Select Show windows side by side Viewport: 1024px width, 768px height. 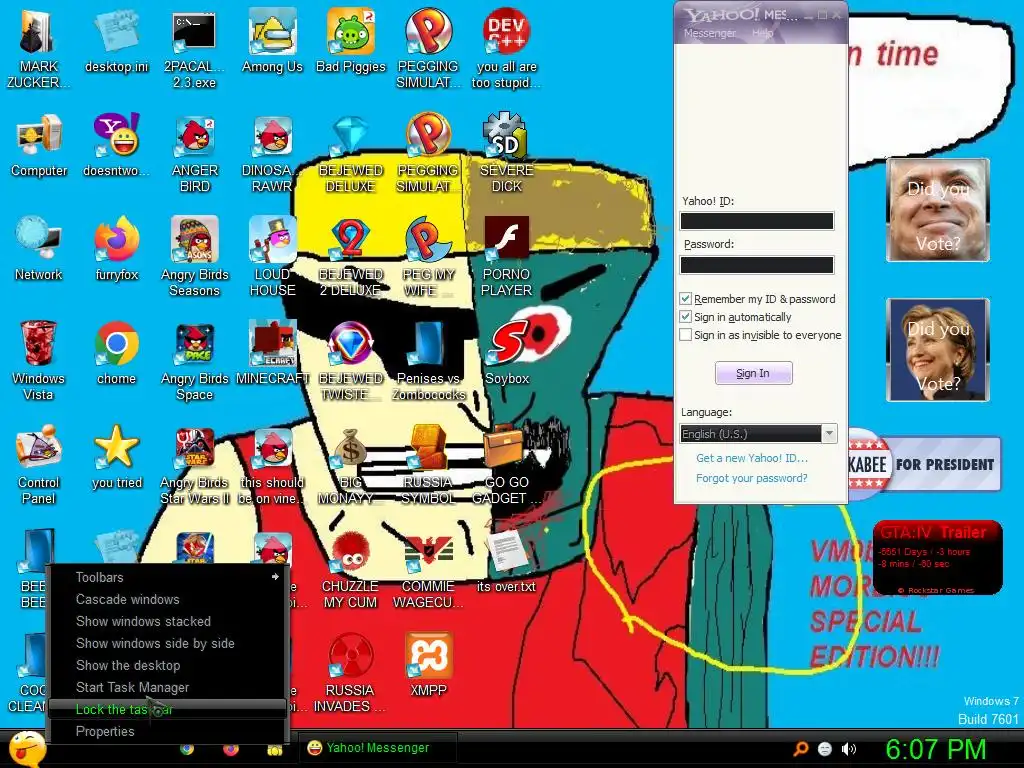(168, 643)
